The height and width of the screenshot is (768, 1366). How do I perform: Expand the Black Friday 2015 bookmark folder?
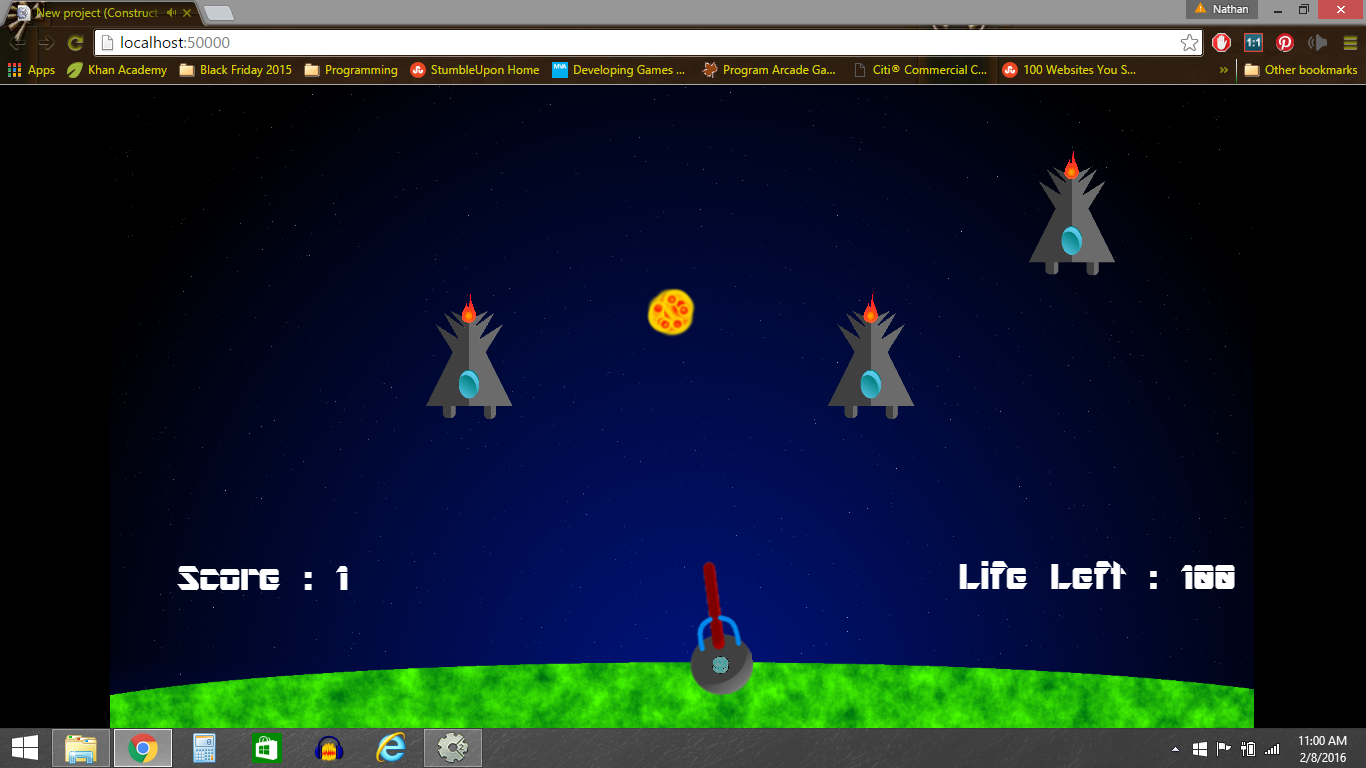pyautogui.click(x=236, y=70)
